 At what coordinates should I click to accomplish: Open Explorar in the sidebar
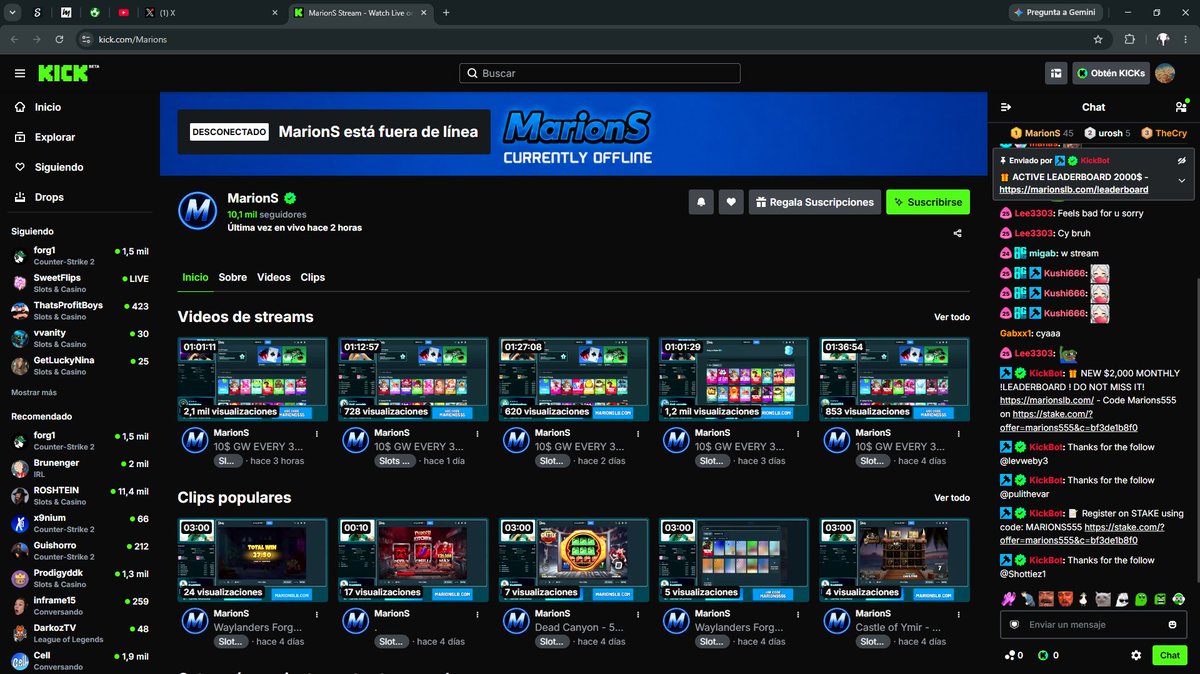click(x=80, y=137)
